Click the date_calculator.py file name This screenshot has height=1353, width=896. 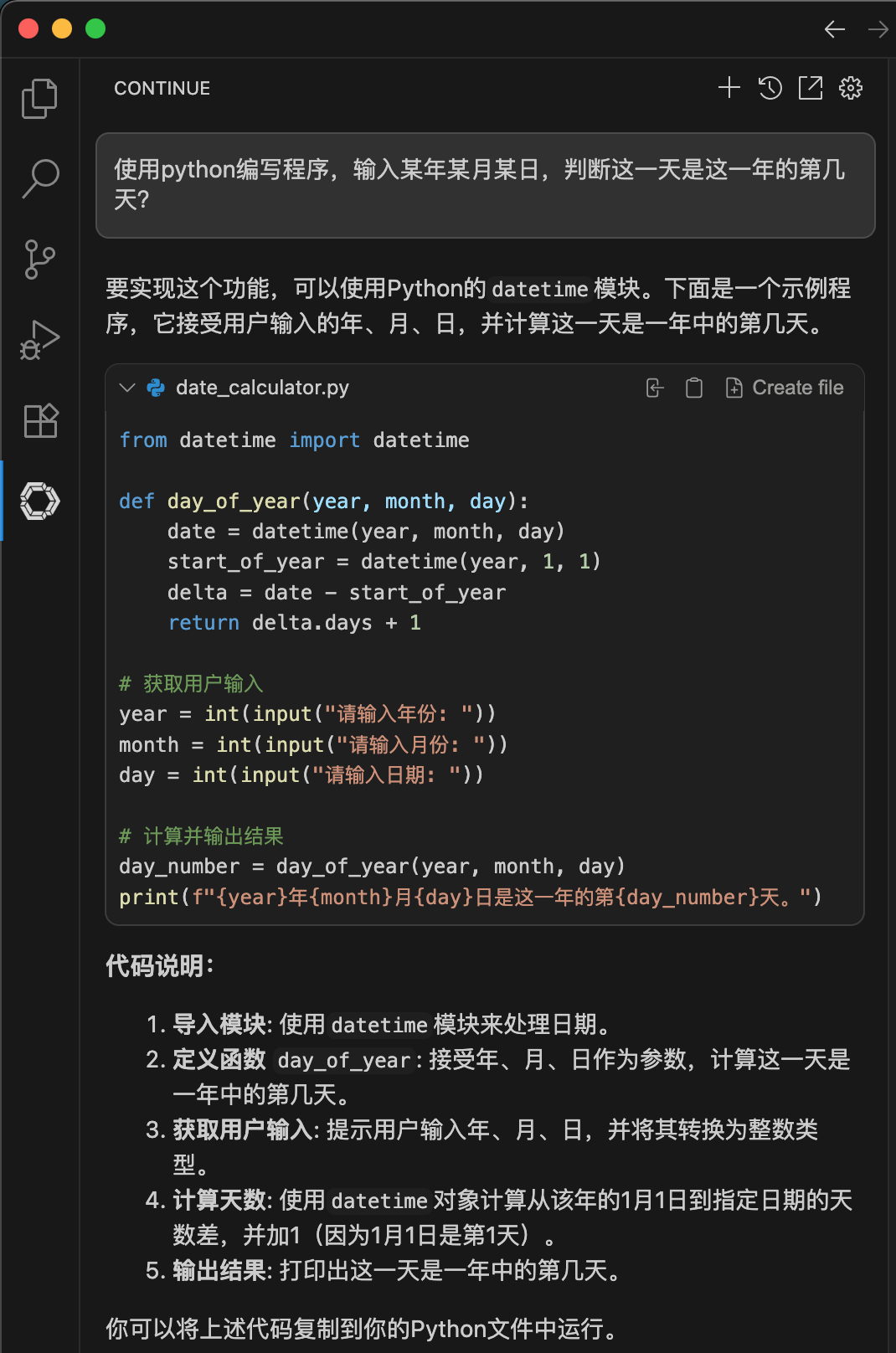262,388
